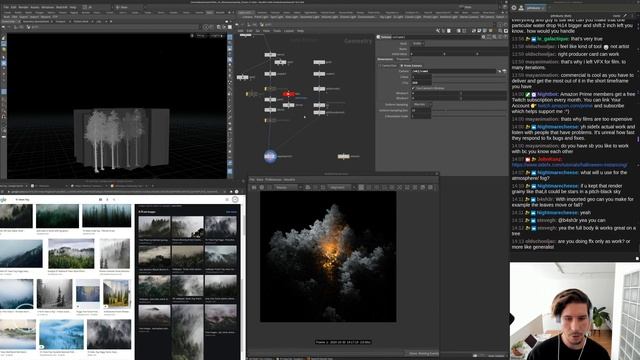This screenshot has width=640, height=360.
Task: Click the Camera path input field
Action: point(453,71)
